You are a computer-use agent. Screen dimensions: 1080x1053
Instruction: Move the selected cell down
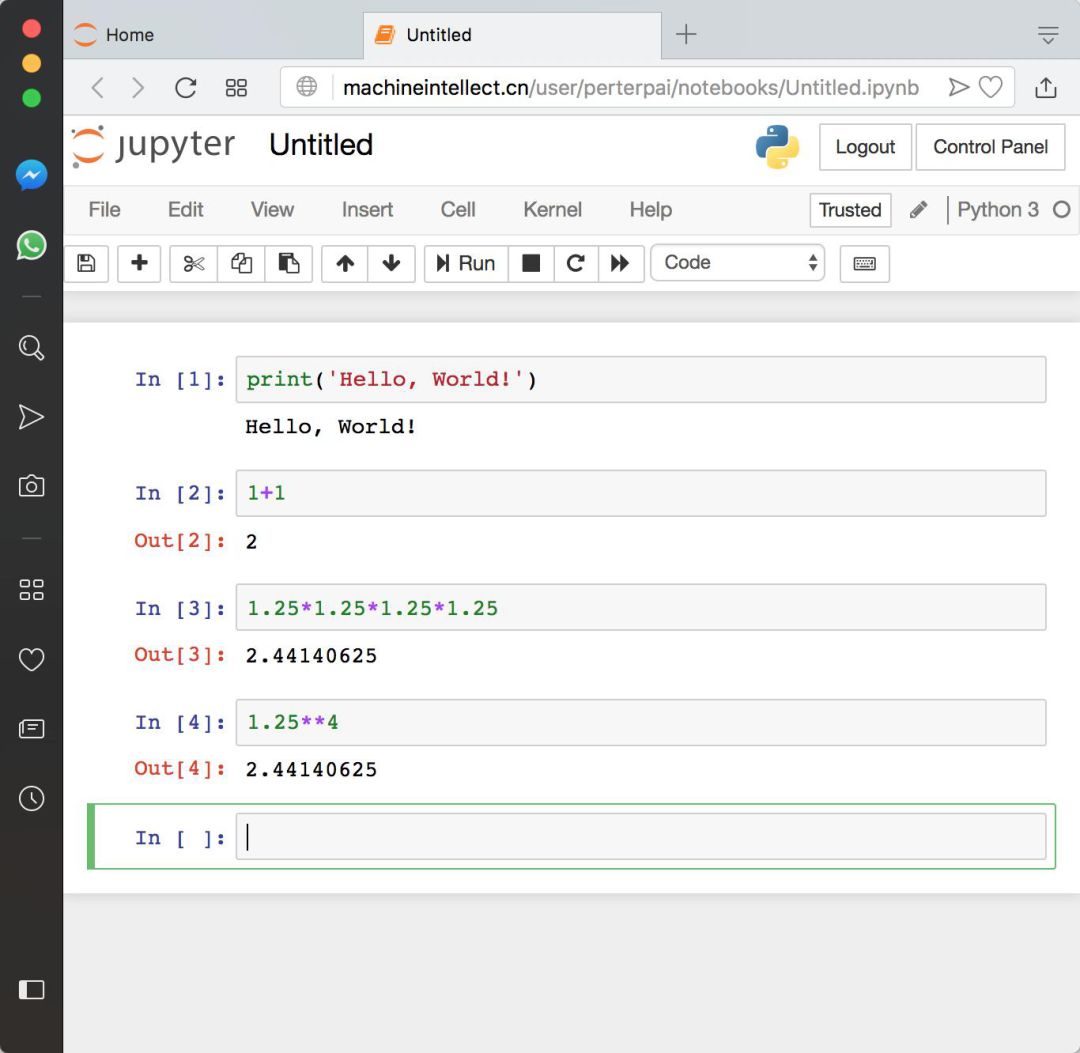point(391,263)
